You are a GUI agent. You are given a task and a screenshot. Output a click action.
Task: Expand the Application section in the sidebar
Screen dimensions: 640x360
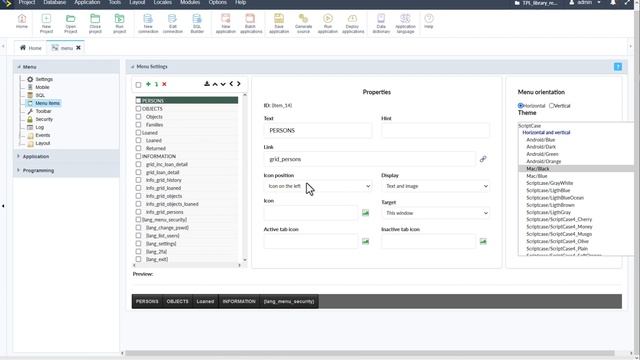pyautogui.click(x=36, y=157)
